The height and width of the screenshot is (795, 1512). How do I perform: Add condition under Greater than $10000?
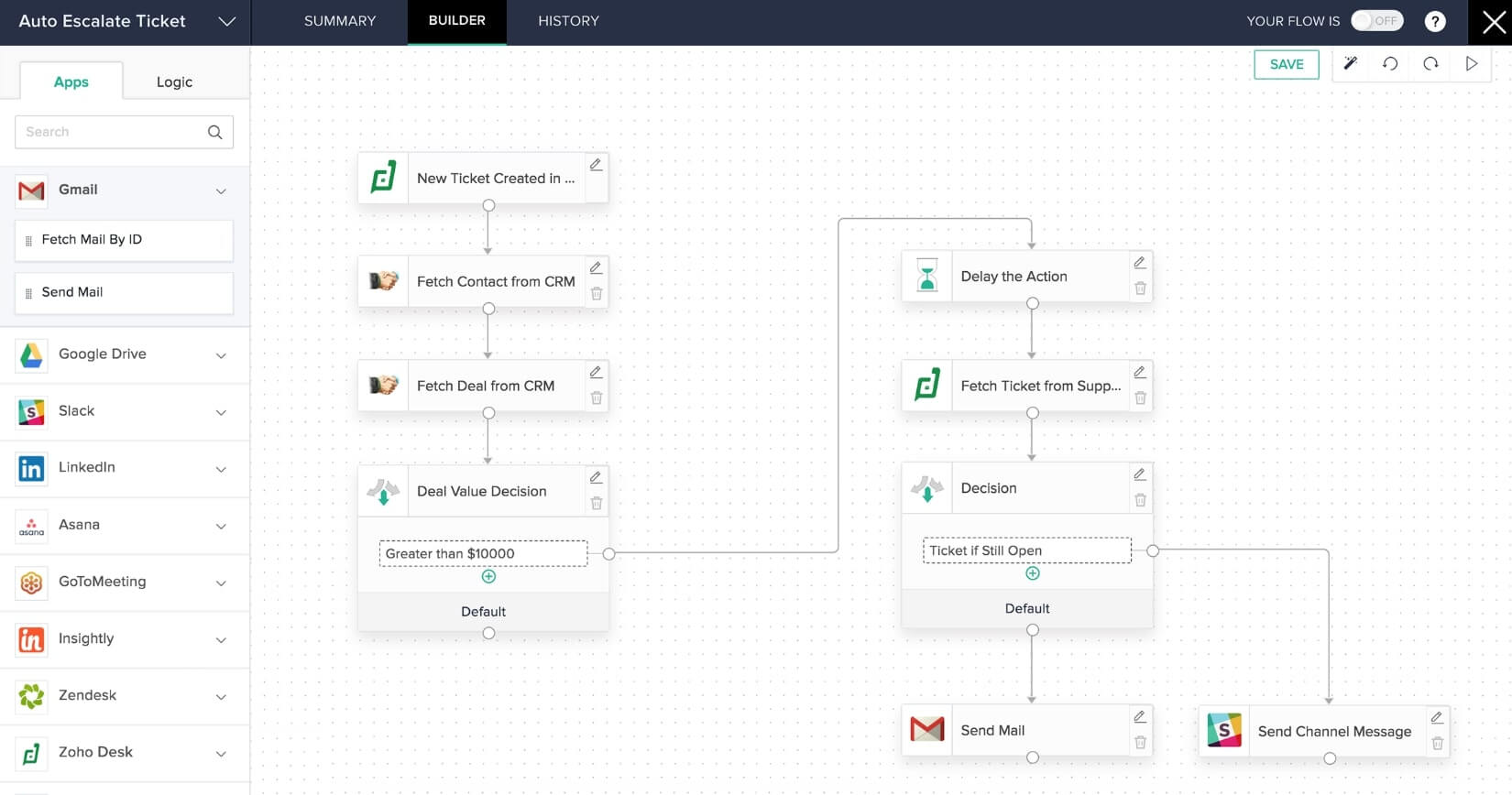click(488, 576)
